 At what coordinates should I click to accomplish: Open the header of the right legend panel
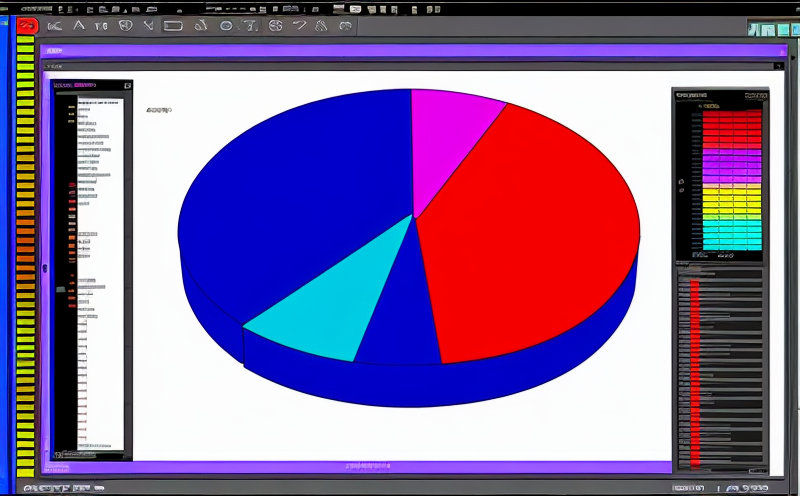coord(700,95)
